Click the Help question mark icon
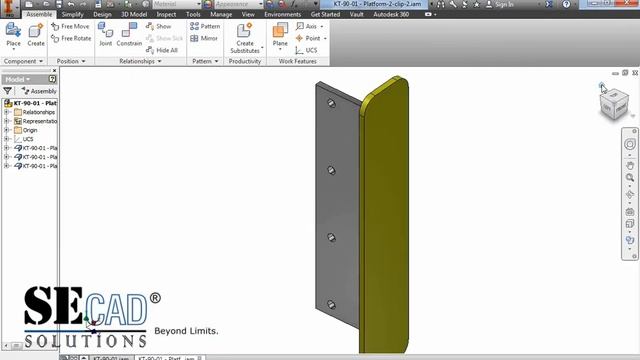This screenshot has height=360, width=640. pos(566,4)
